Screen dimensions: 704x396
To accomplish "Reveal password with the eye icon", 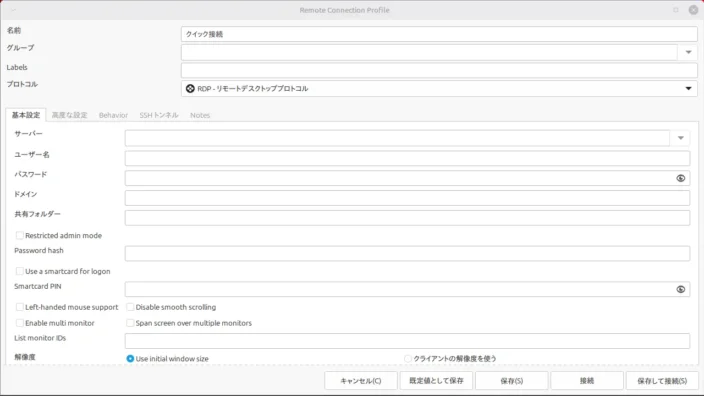I will [x=681, y=178].
